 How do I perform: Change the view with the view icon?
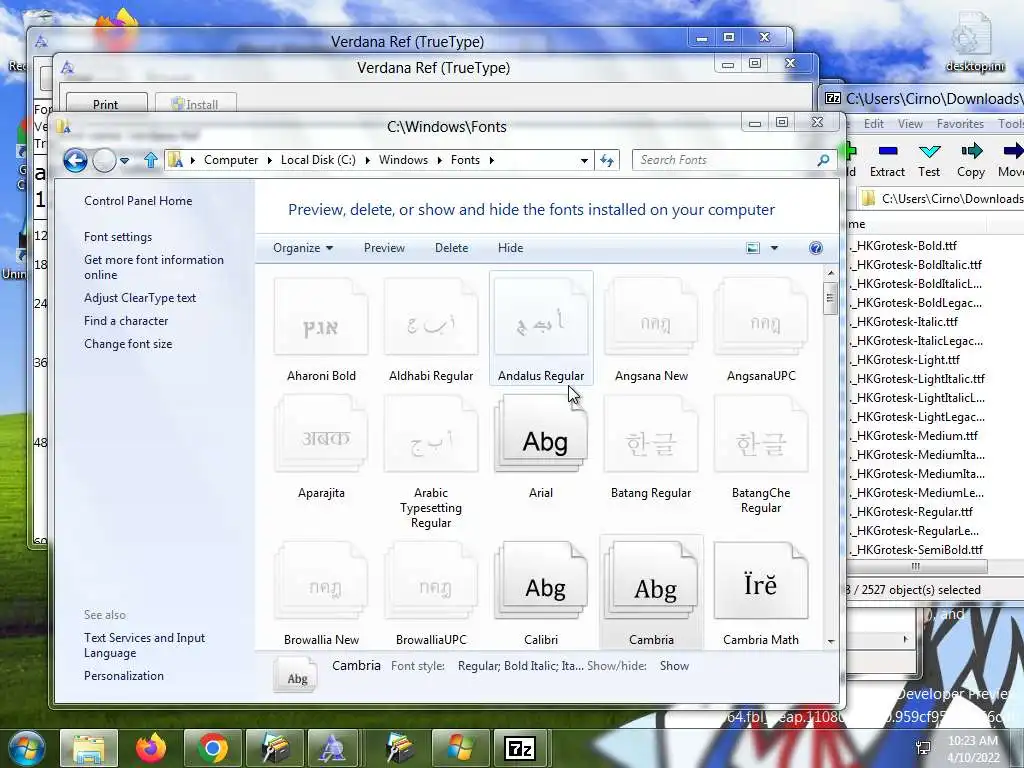pyautogui.click(x=753, y=248)
